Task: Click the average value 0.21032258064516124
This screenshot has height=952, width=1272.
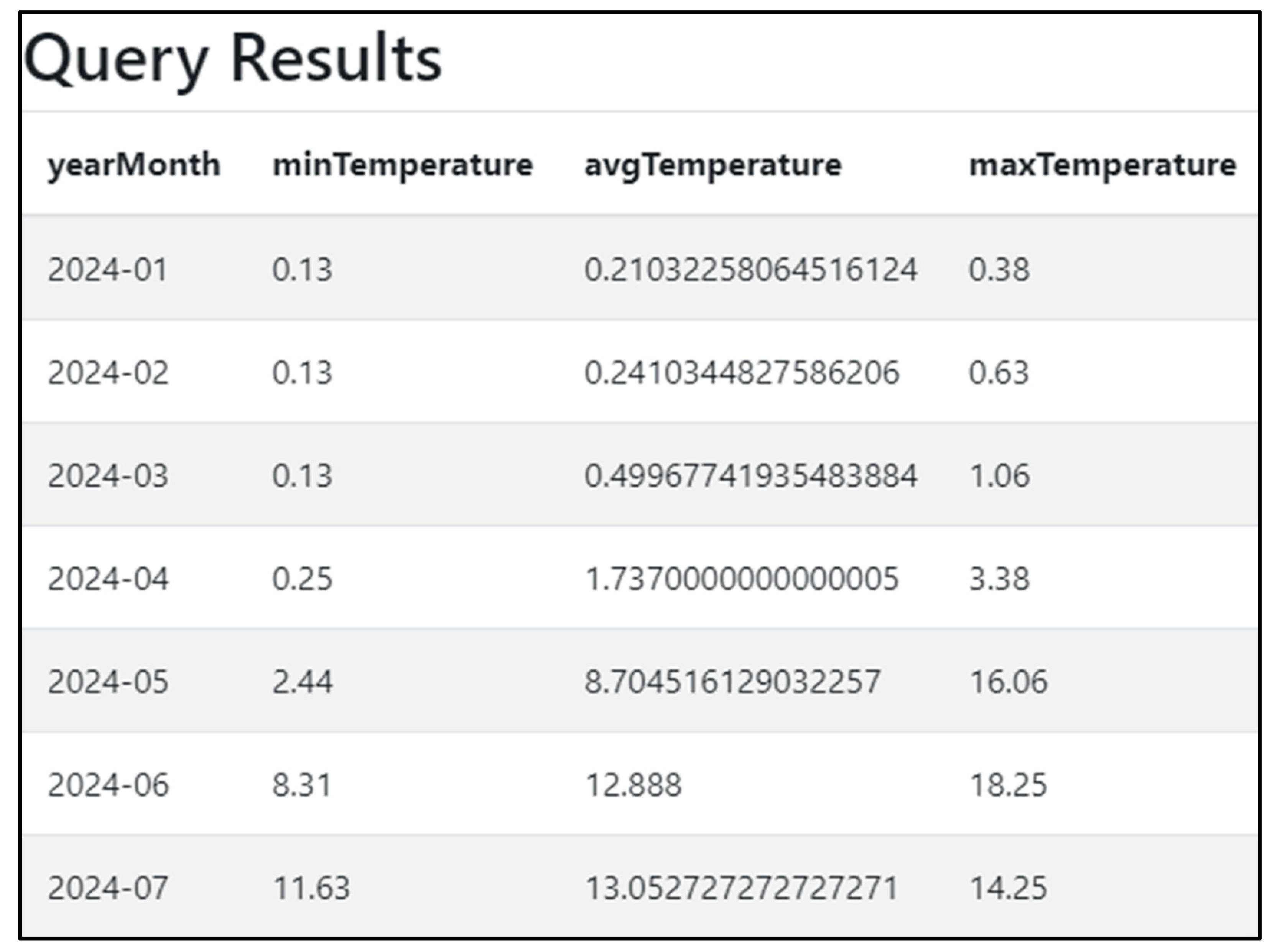Action: pyautogui.click(x=750, y=269)
